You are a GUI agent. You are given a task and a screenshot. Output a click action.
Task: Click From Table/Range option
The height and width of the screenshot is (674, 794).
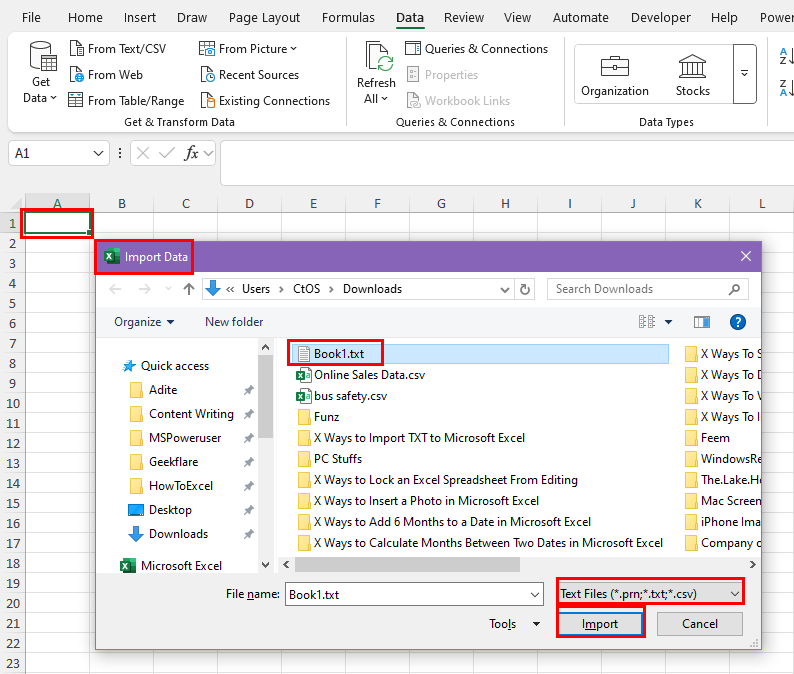click(126, 101)
